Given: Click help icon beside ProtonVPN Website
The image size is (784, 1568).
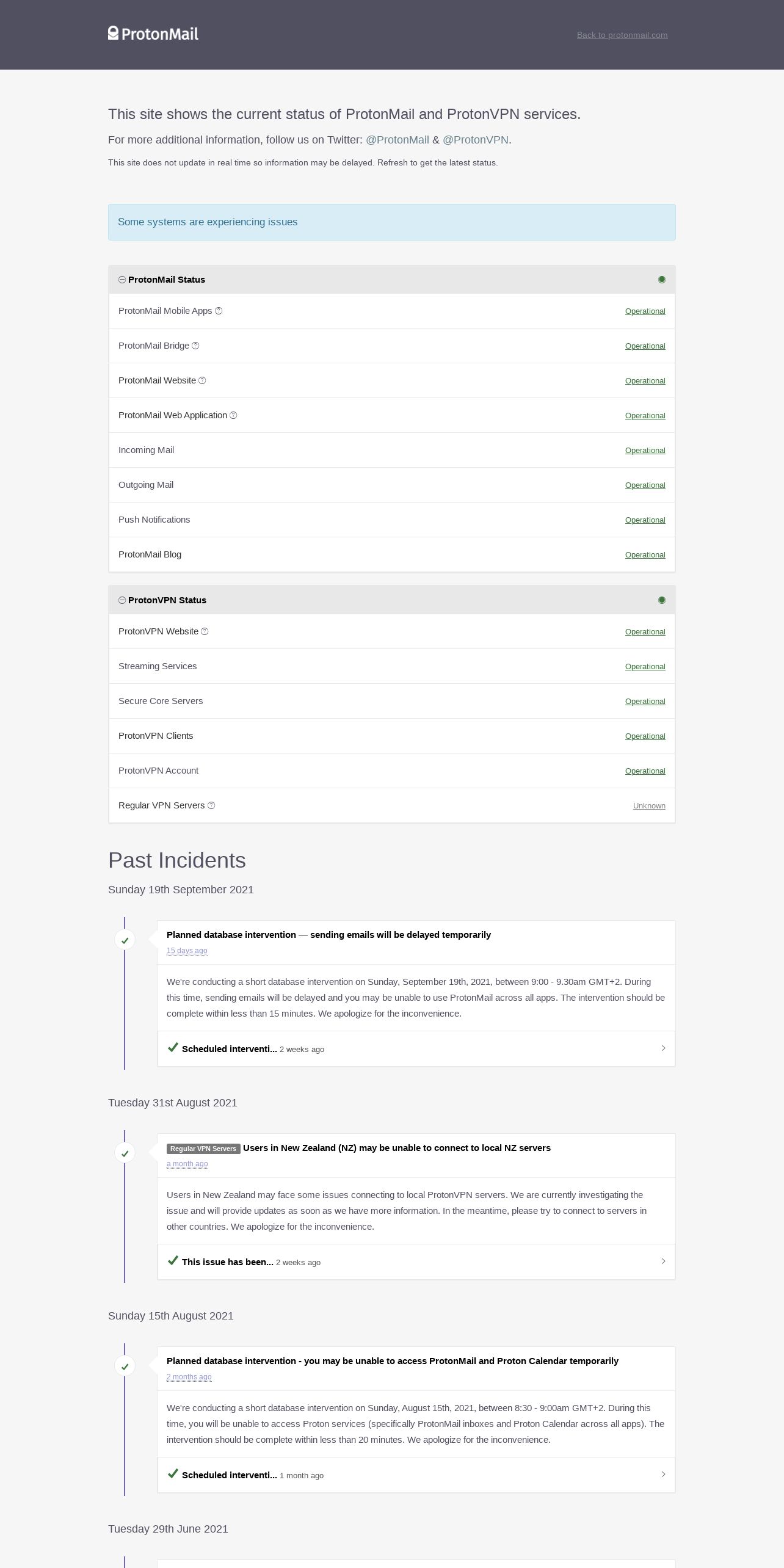Looking at the screenshot, I should (205, 631).
